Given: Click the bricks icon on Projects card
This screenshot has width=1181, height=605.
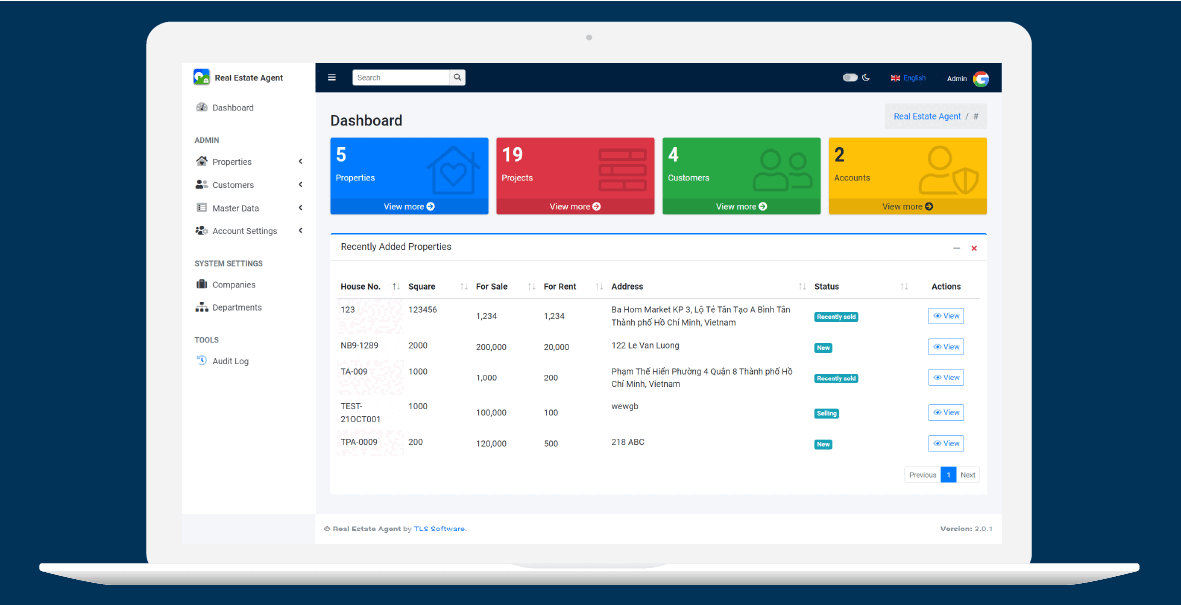Looking at the screenshot, I should click(x=623, y=170).
